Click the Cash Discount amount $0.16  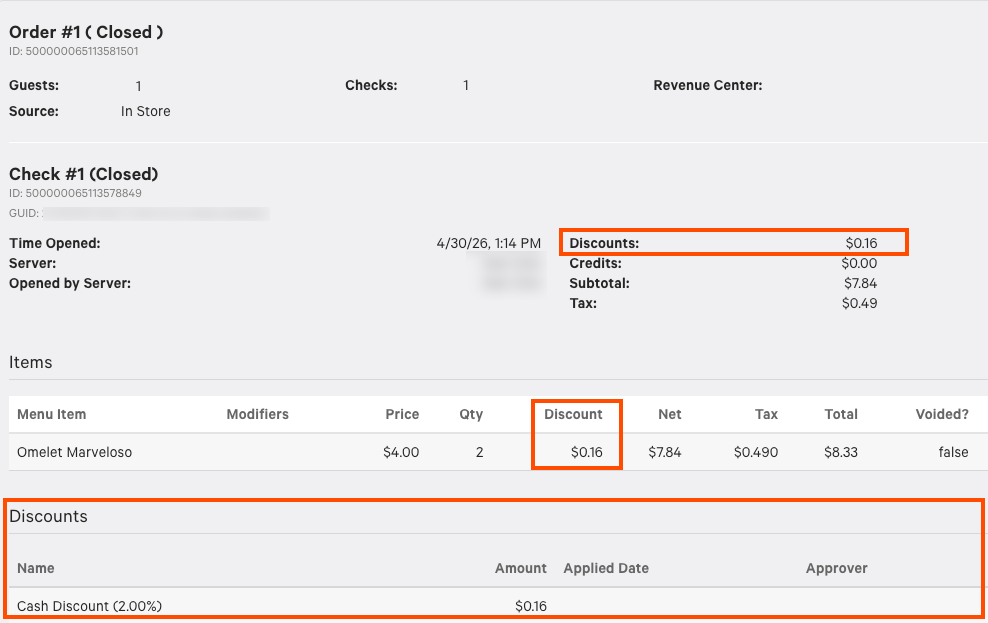(x=531, y=606)
